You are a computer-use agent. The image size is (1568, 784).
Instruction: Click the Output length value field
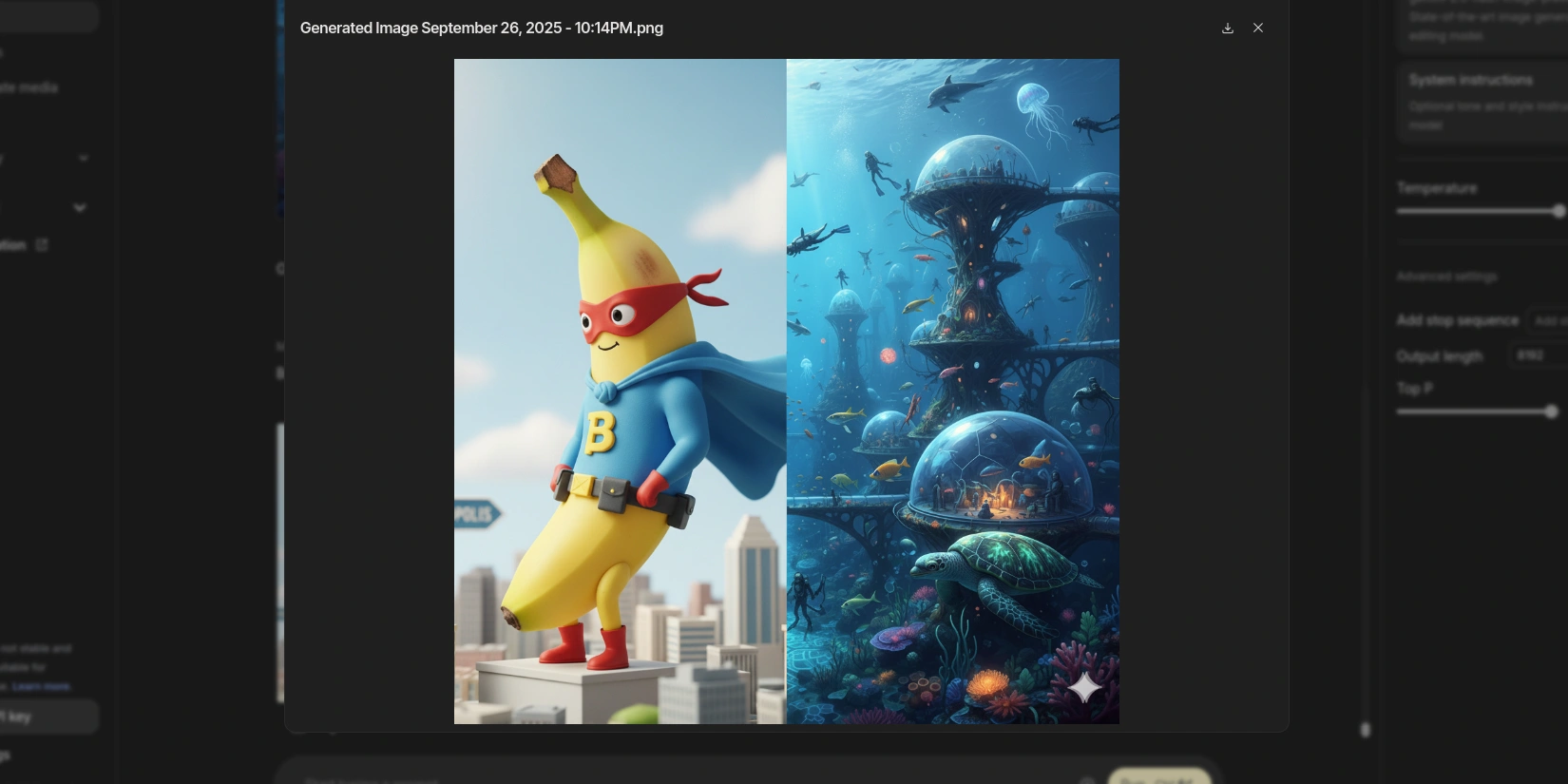click(1538, 355)
